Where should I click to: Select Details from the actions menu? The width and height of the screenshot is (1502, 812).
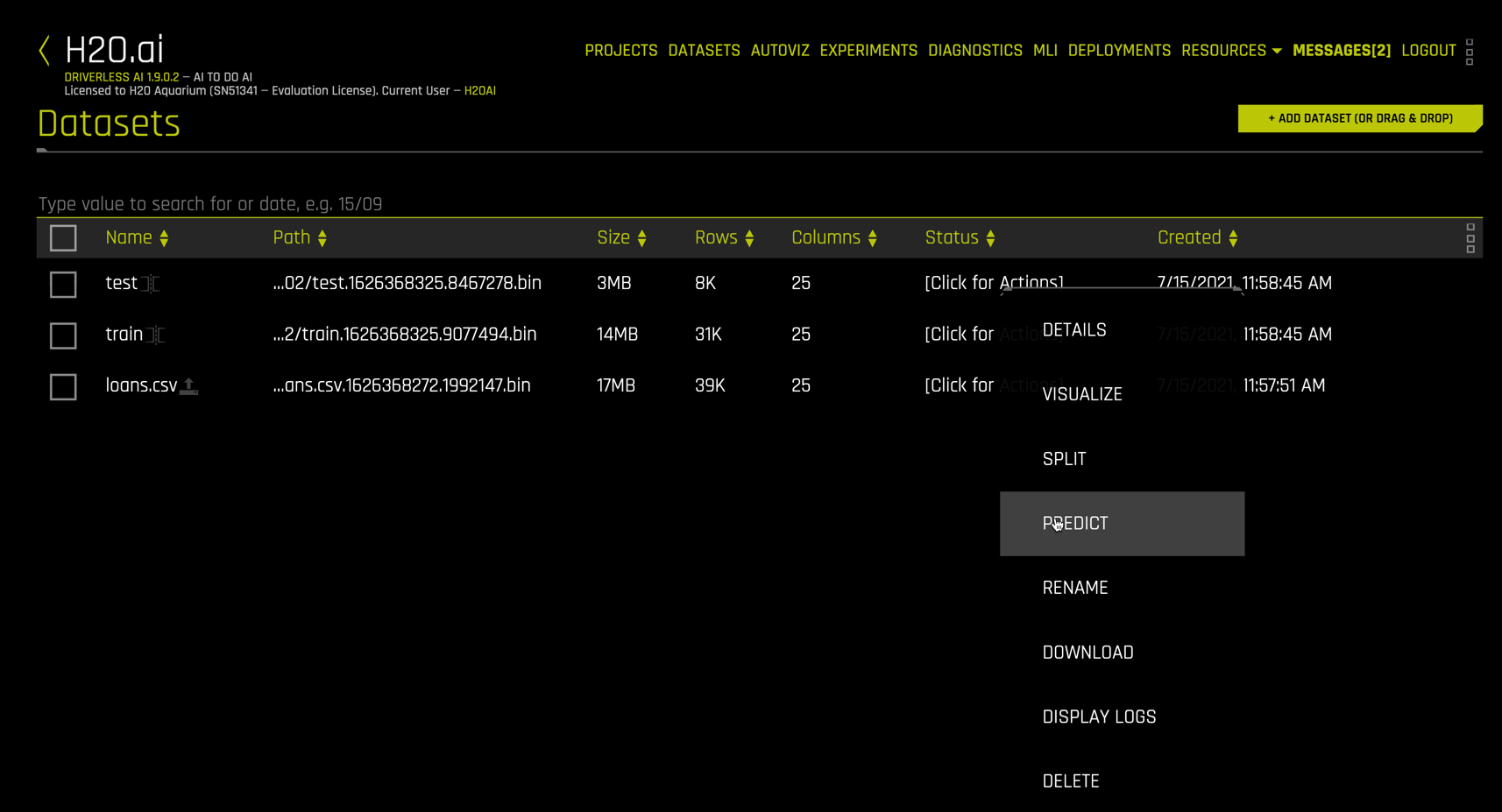[1122, 330]
